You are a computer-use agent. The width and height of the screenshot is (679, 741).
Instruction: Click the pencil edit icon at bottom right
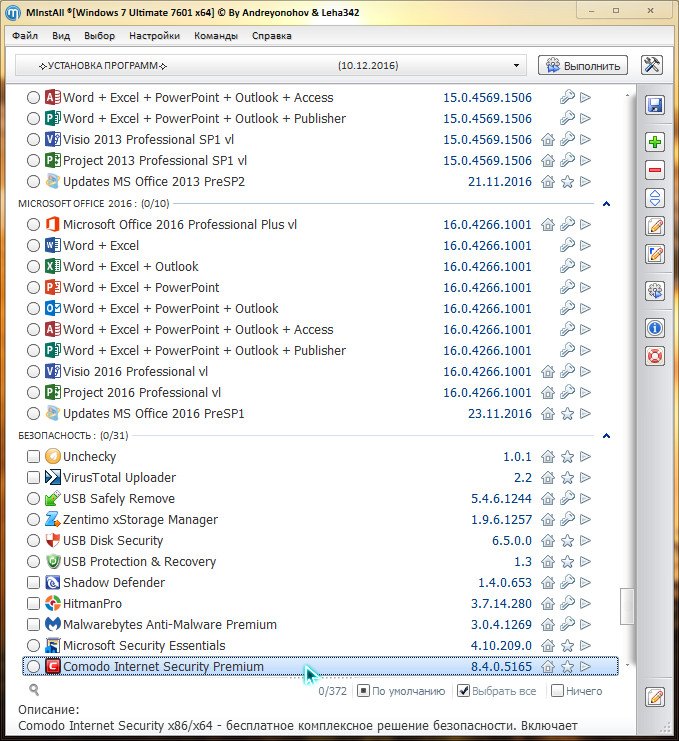tap(654, 697)
